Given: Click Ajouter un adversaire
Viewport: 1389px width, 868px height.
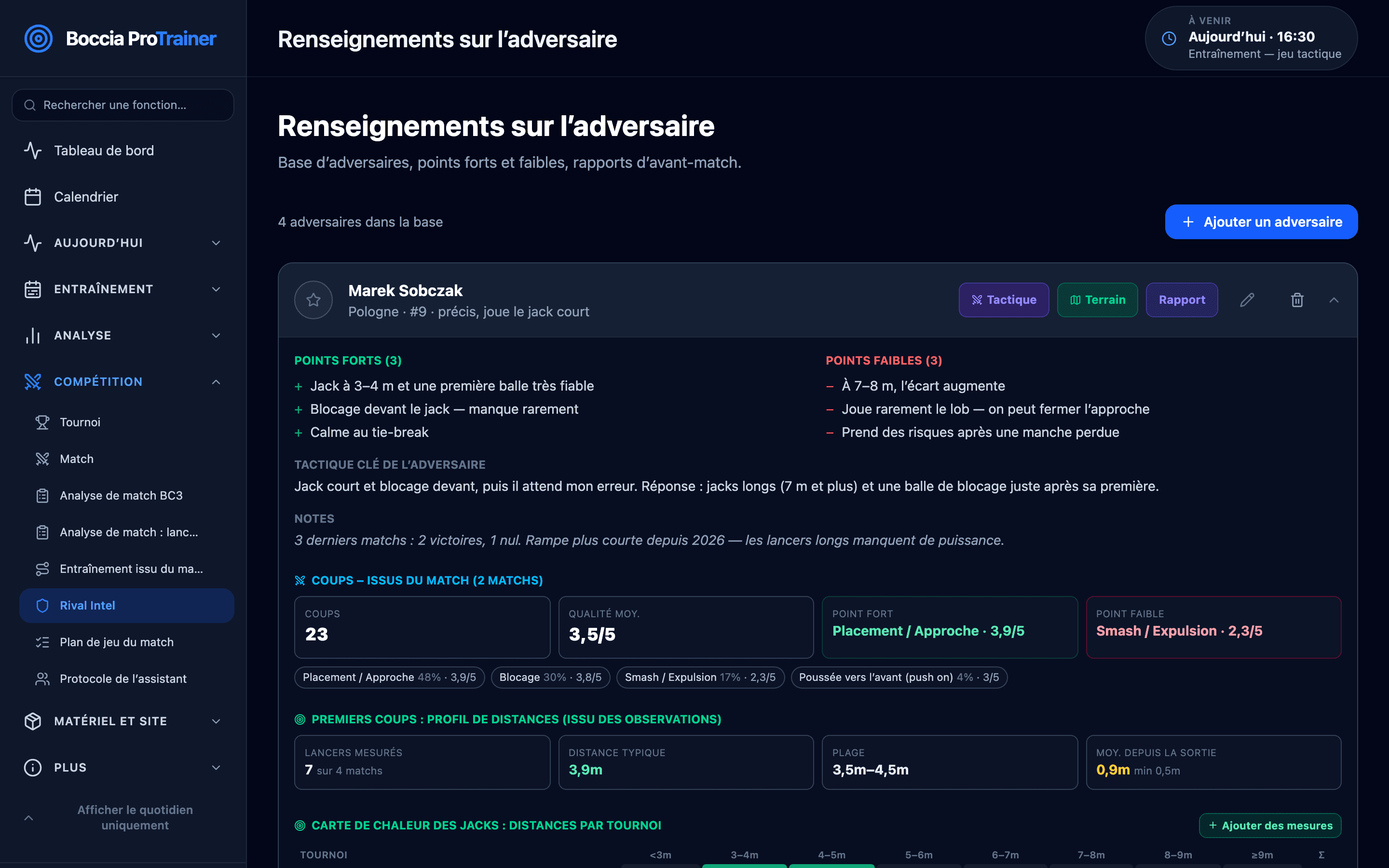Looking at the screenshot, I should click(x=1261, y=222).
